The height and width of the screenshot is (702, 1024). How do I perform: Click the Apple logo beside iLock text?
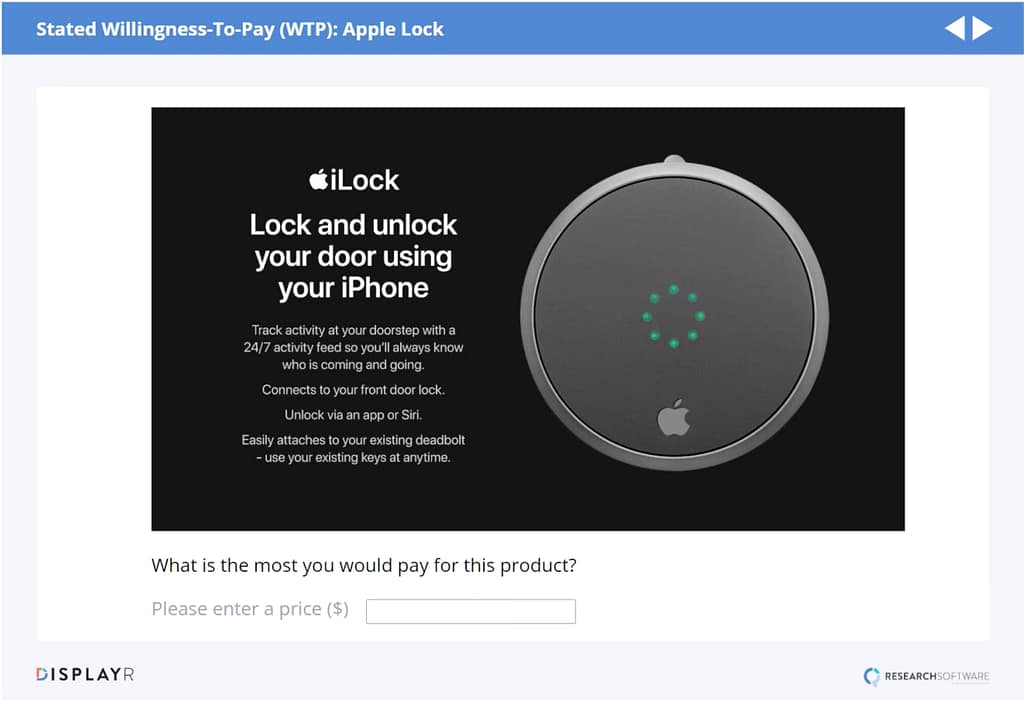pyautogui.click(x=319, y=179)
